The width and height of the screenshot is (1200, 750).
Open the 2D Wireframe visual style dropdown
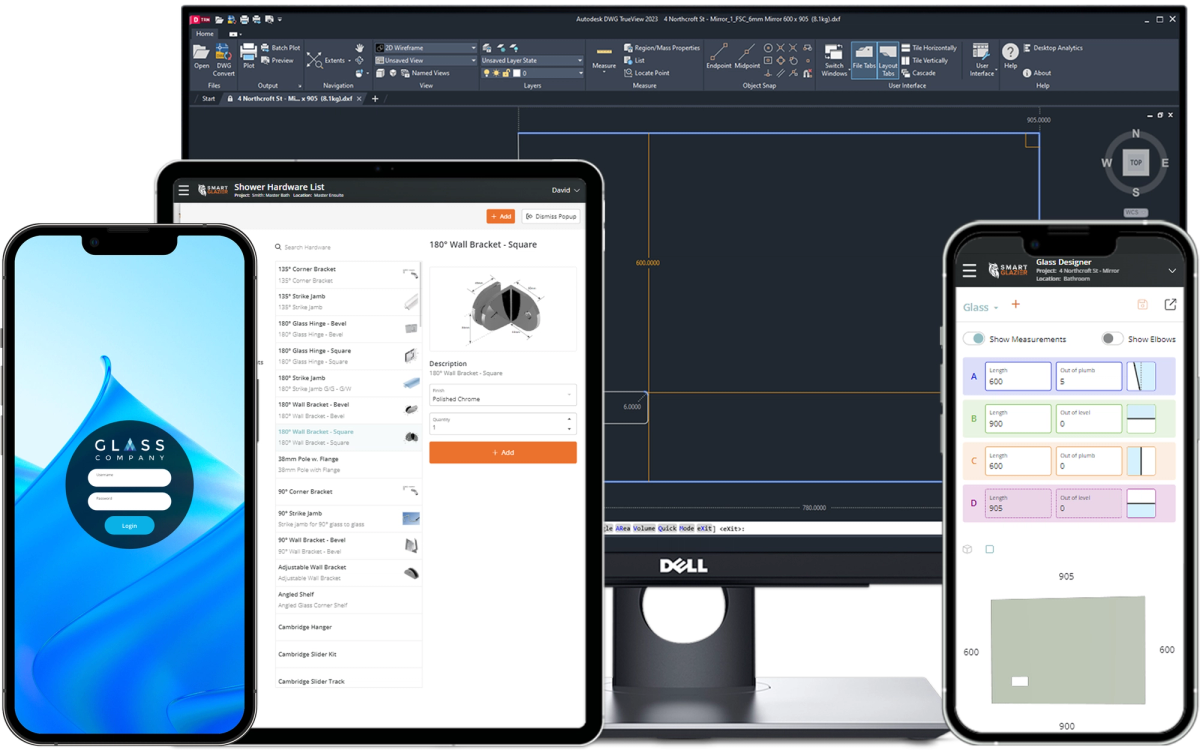[x=472, y=48]
